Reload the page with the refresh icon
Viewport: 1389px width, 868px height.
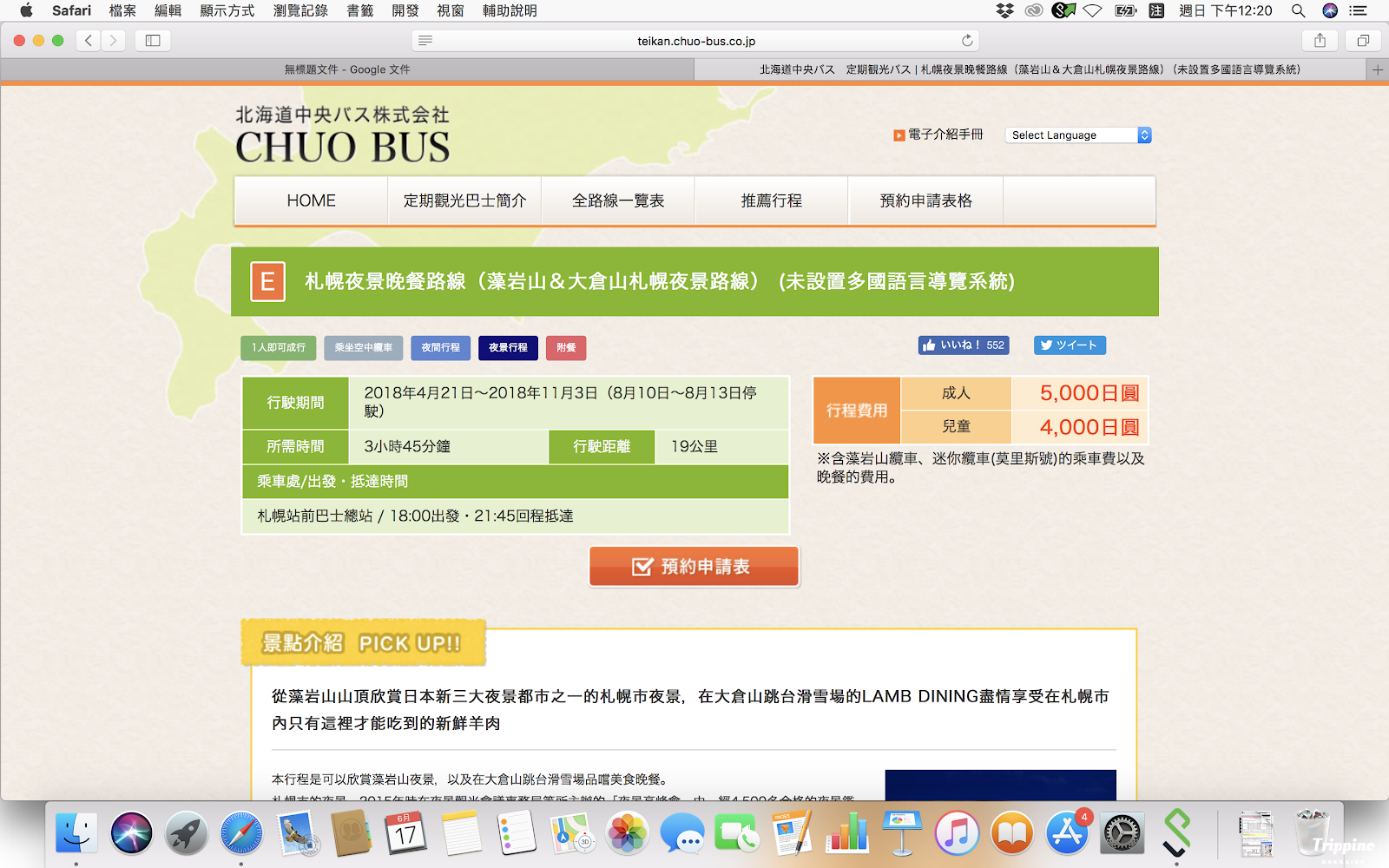click(x=967, y=41)
